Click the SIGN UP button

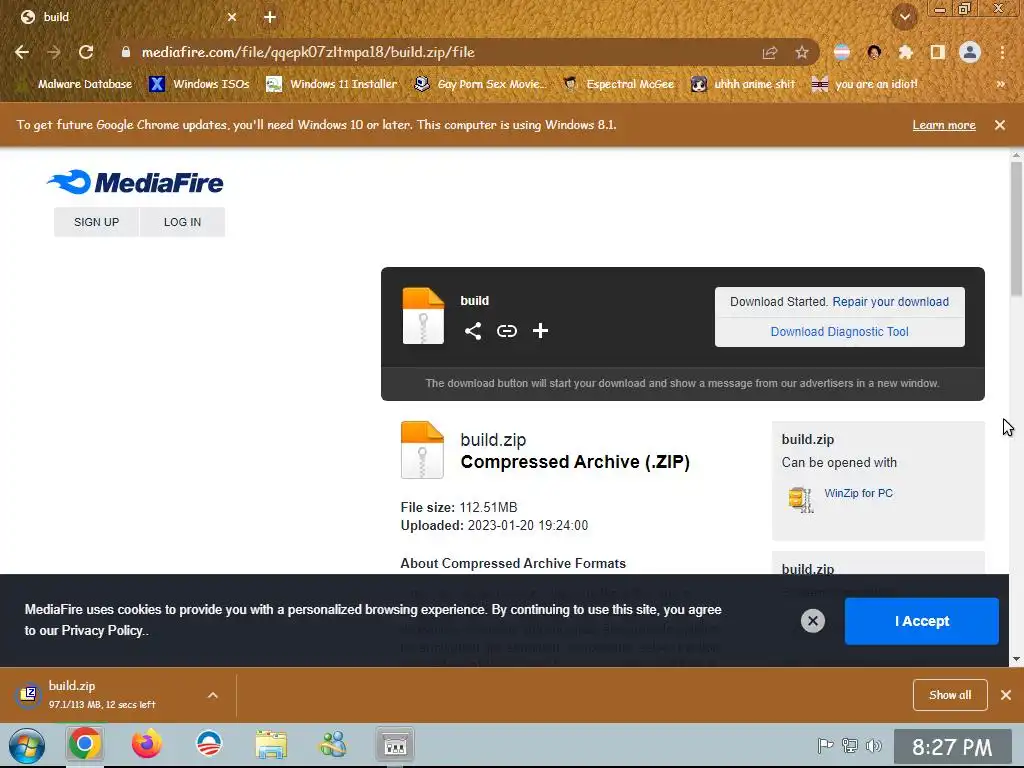click(x=96, y=222)
